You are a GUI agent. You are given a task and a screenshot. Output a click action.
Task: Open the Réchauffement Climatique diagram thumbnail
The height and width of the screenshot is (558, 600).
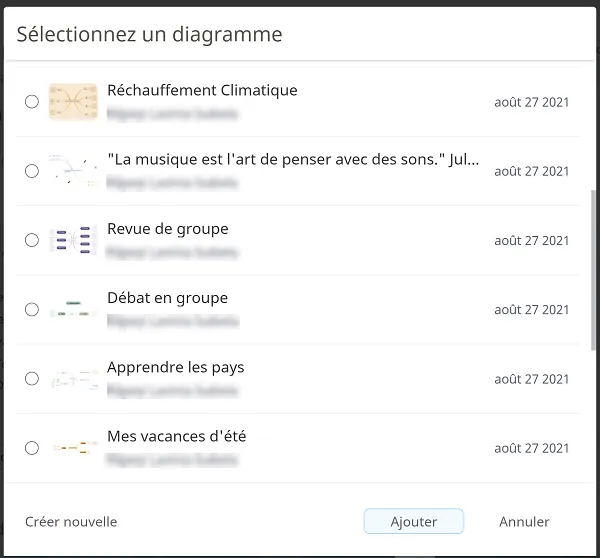(x=73, y=102)
